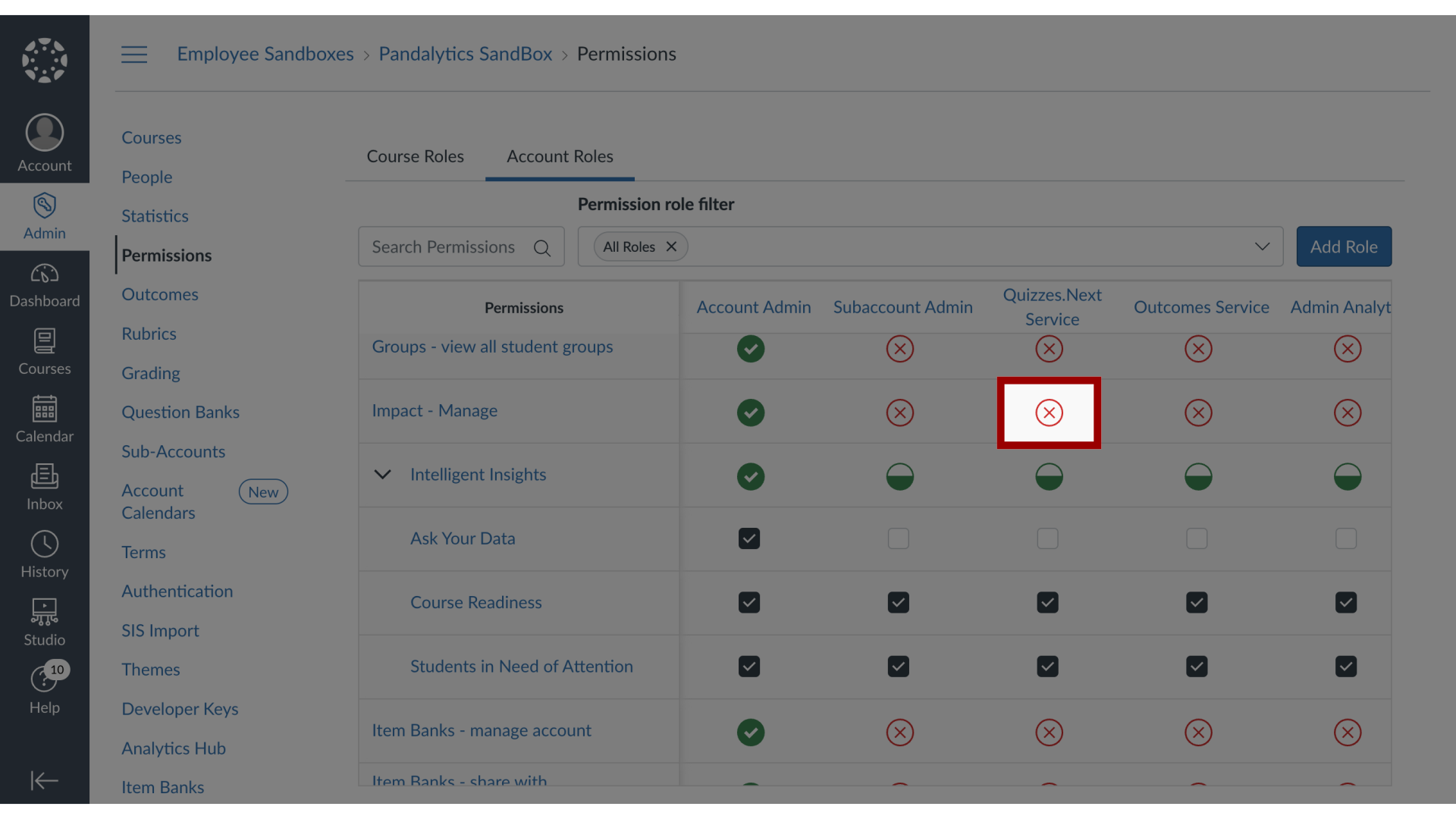
Task: Open Developer Keys in the admin menu
Action: [x=180, y=709]
